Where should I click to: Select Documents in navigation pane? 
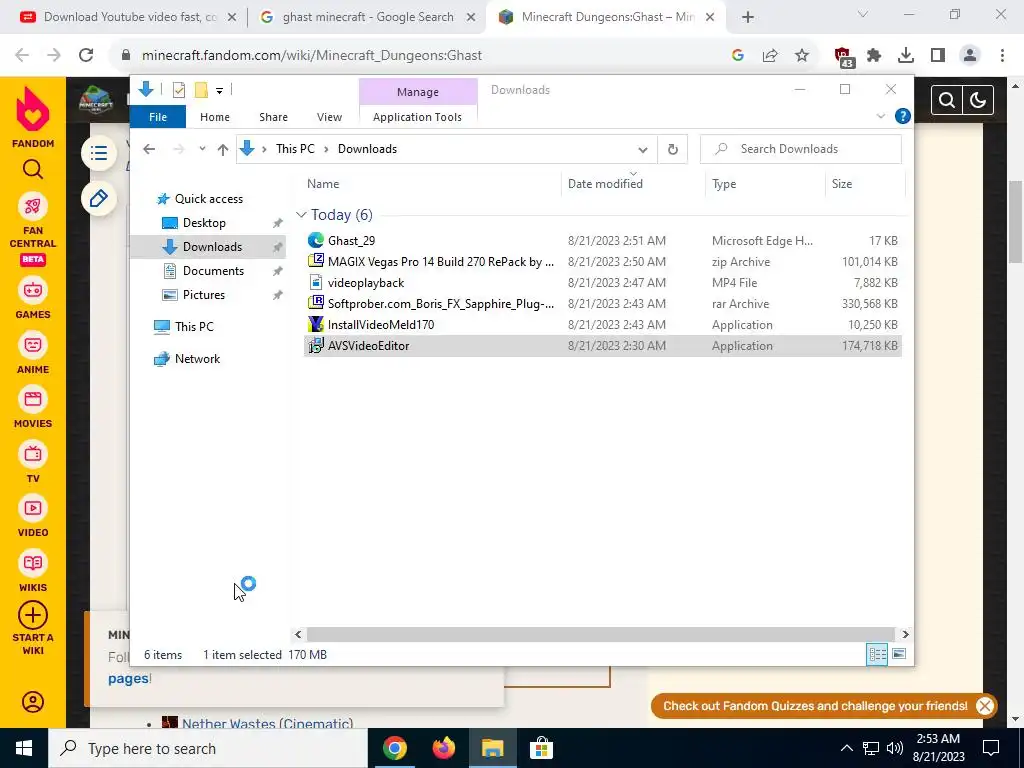point(213,271)
